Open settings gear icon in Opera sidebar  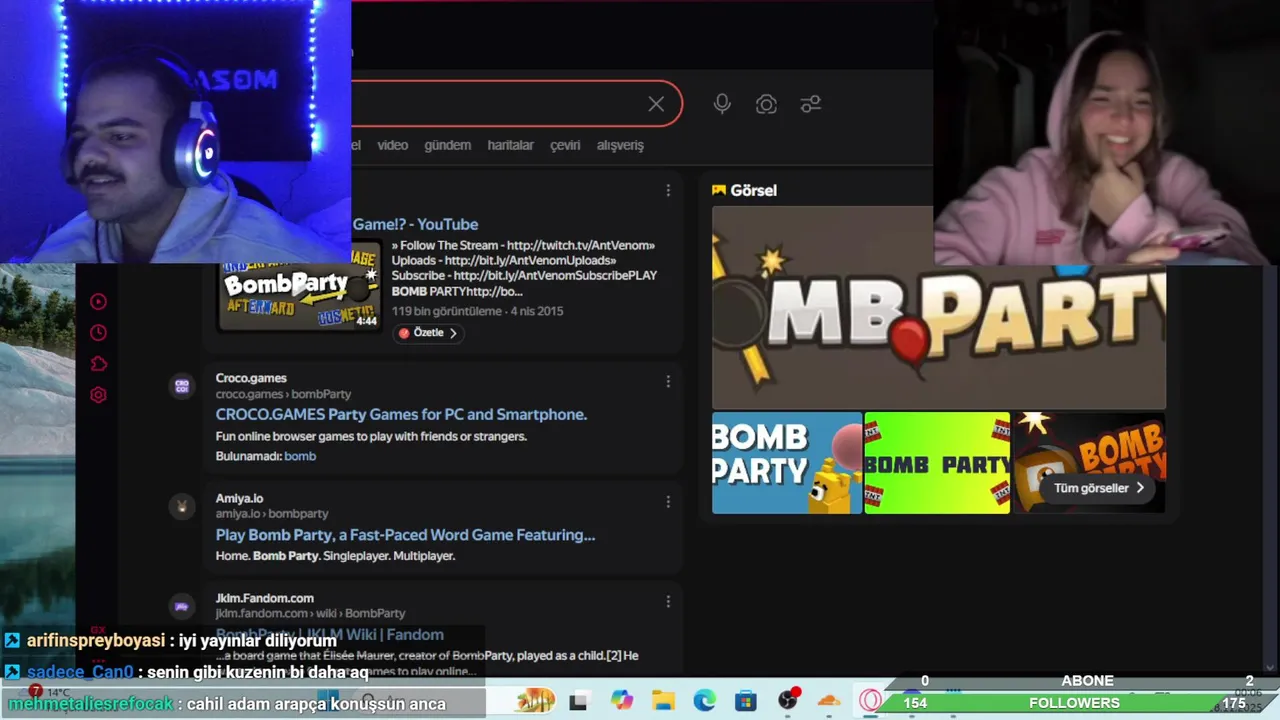point(98,395)
